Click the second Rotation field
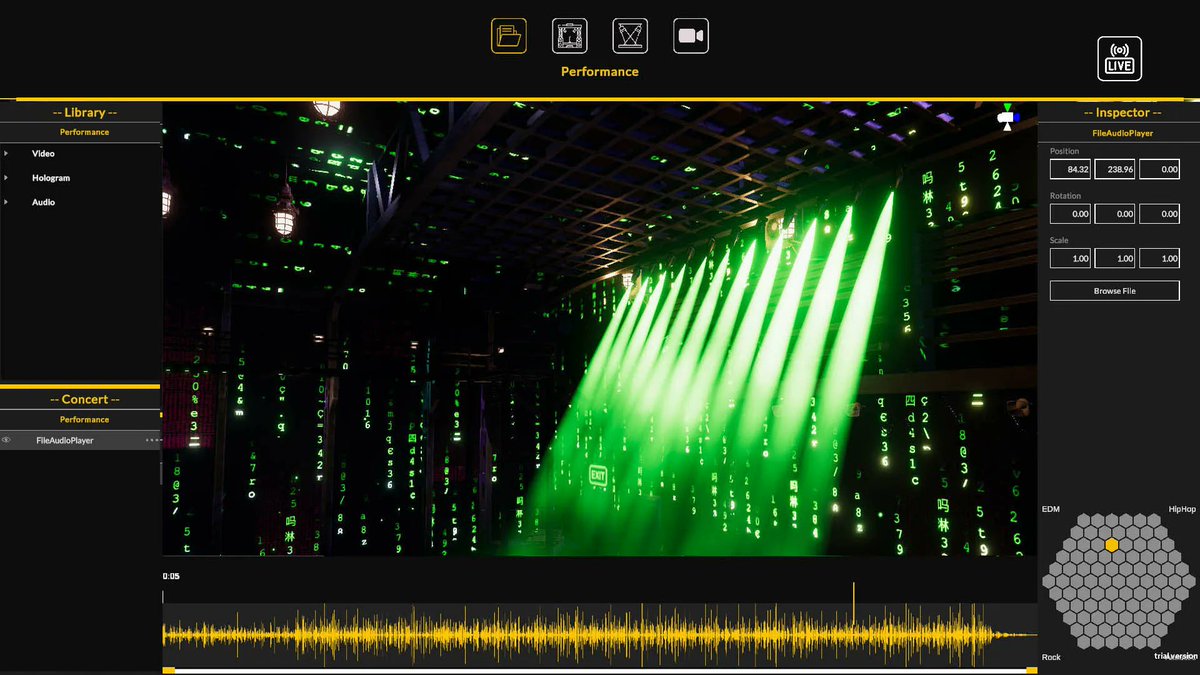The height and width of the screenshot is (675, 1200). pyautogui.click(x=1115, y=214)
